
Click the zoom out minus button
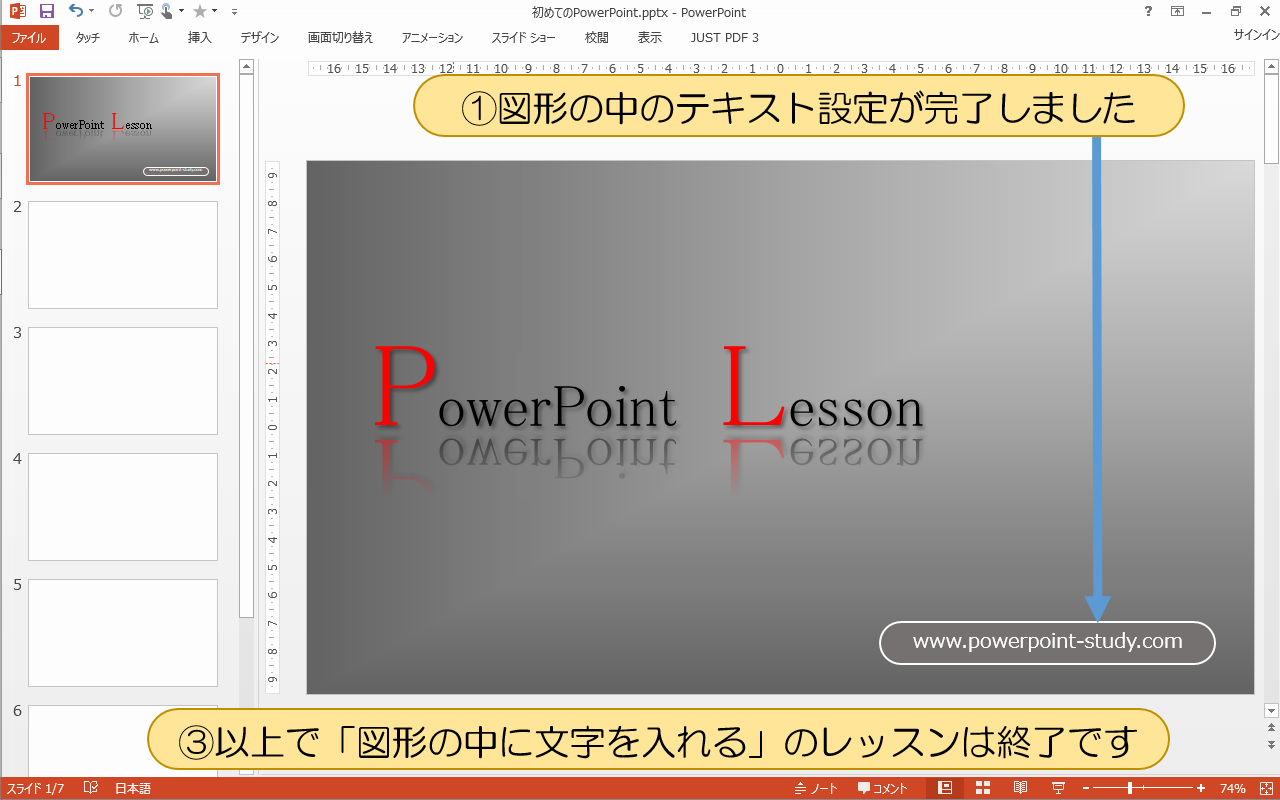point(1085,789)
